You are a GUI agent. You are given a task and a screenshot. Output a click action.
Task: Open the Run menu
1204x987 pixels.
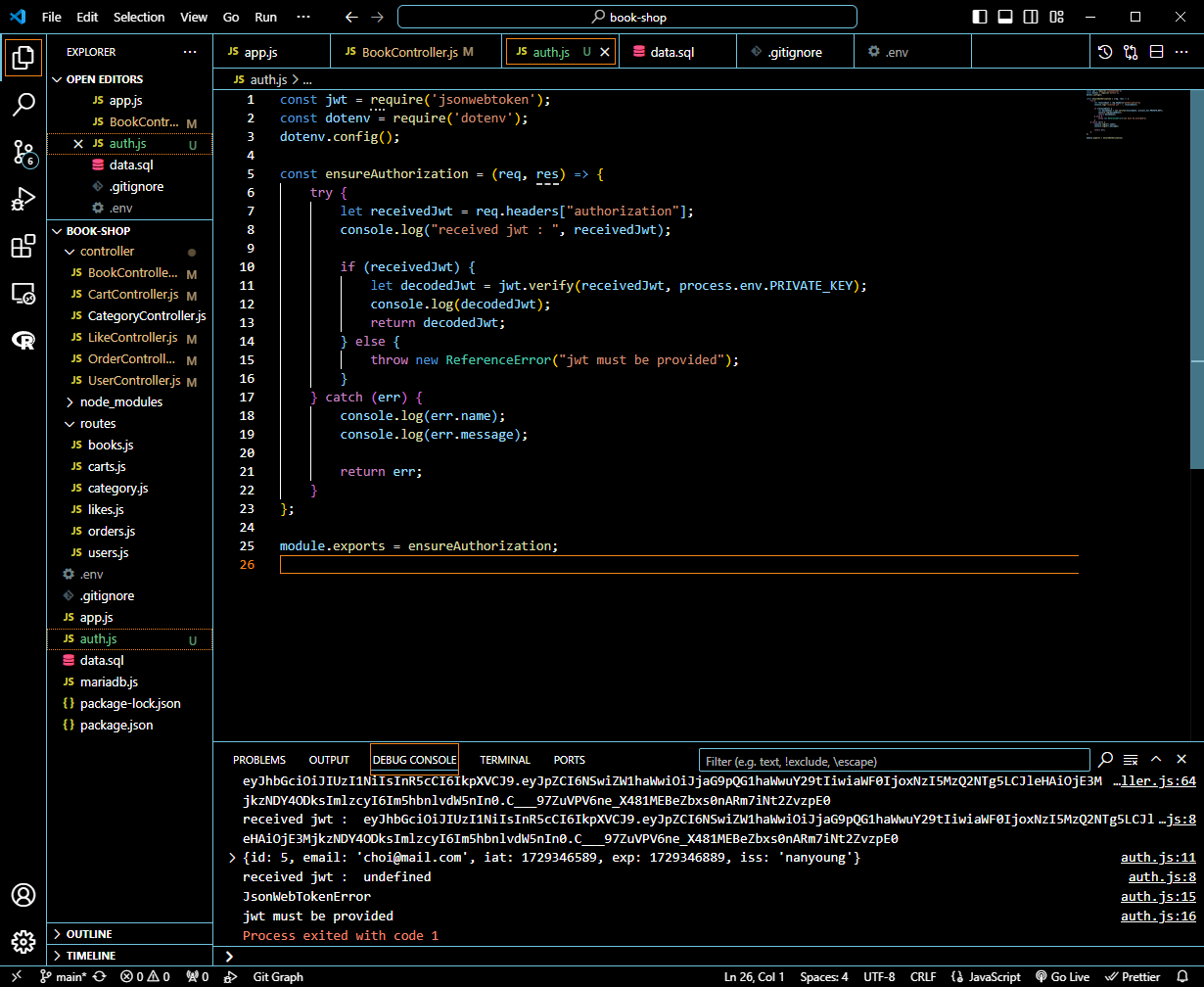[265, 17]
